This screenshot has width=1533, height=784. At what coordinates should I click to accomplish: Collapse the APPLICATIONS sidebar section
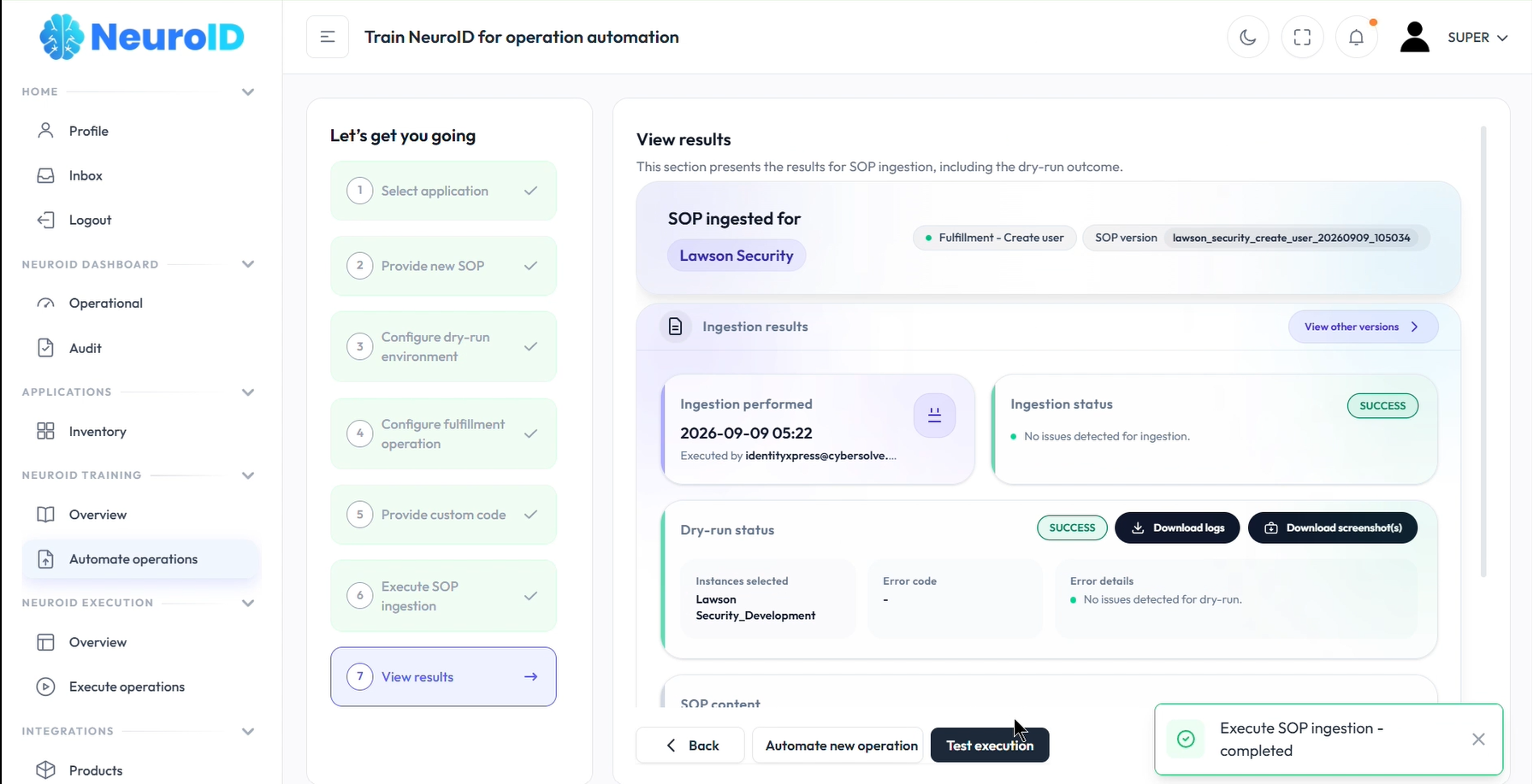248,392
